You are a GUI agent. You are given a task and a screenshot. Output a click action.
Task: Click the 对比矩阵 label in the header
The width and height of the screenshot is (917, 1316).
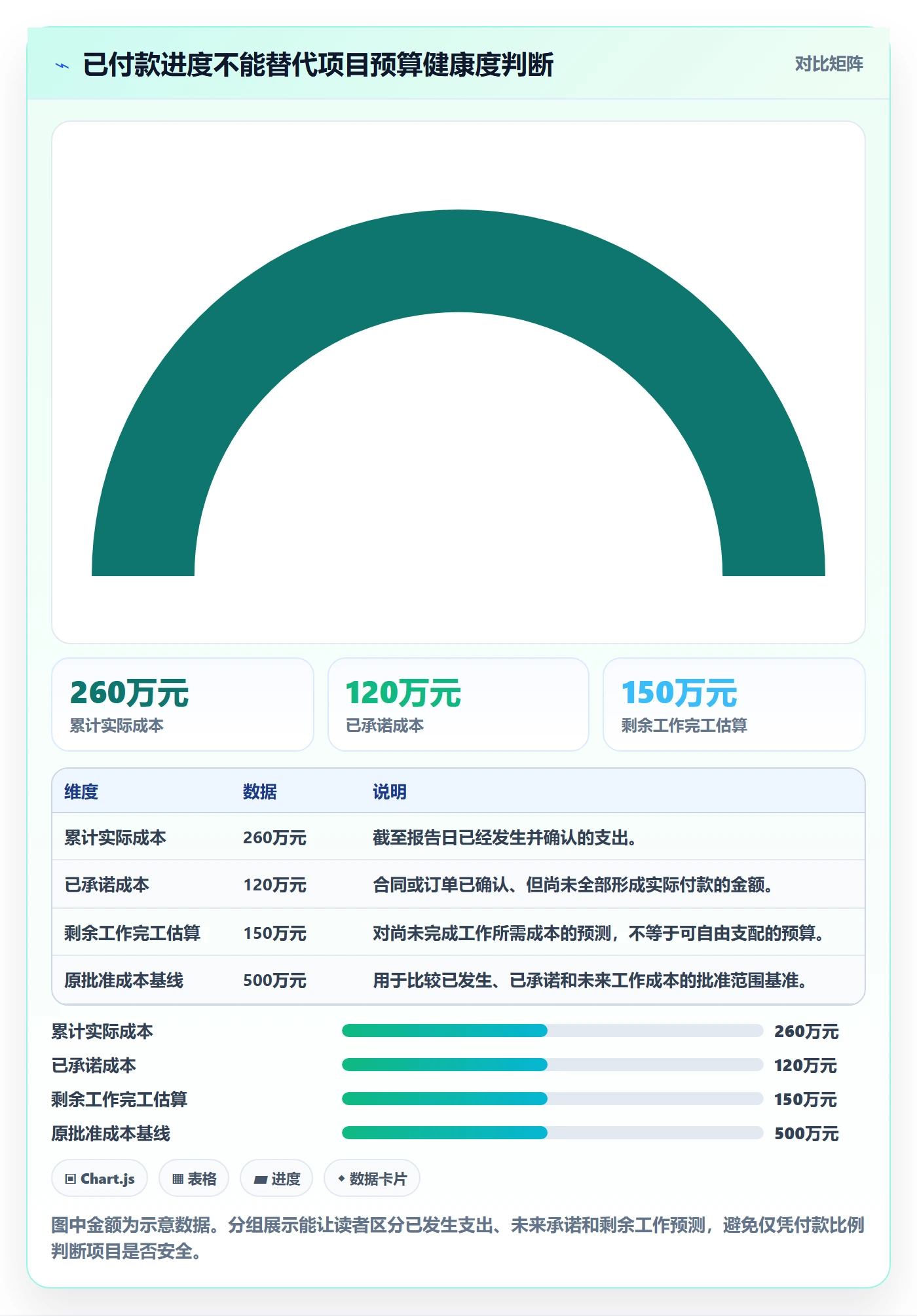coord(829,64)
